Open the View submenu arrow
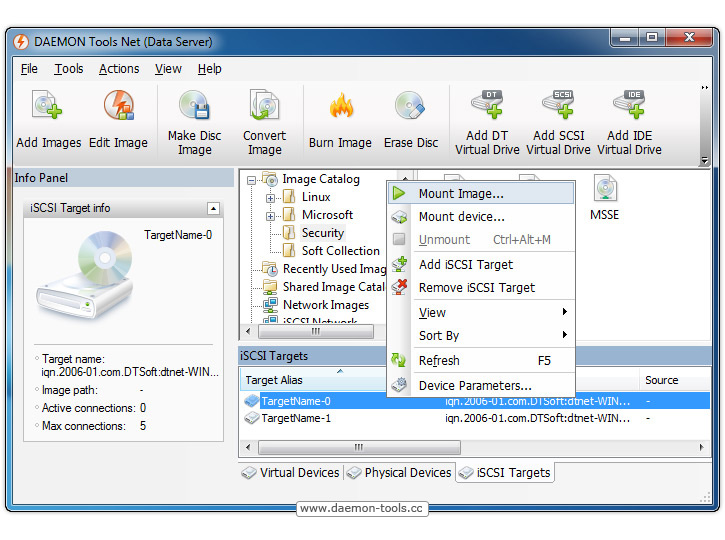Screen dimensions: 725x540 (x=565, y=312)
